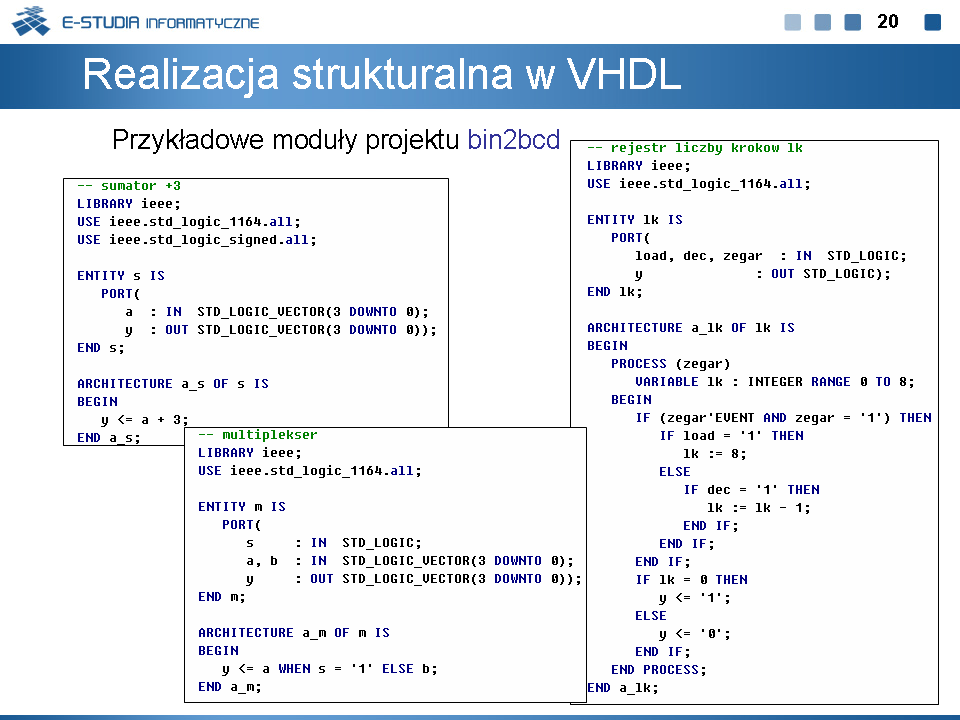
Task: Click 'ARCHITECTURE a_s OF s IS'
Action: click(x=173, y=384)
